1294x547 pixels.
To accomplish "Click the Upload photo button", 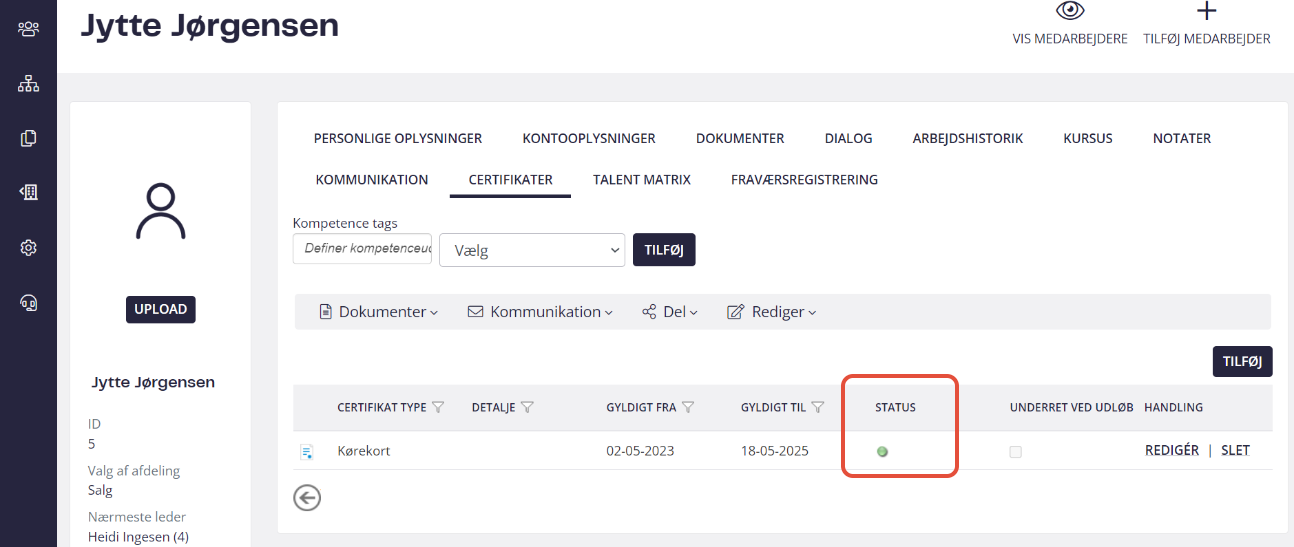I will 161,309.
